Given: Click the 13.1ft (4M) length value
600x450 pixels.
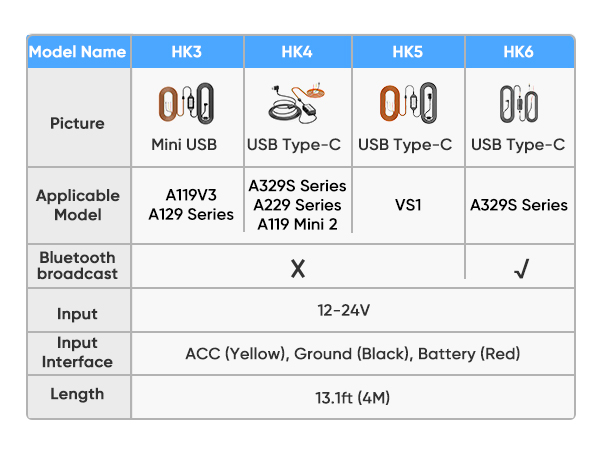Looking at the screenshot, I should coord(353,398).
